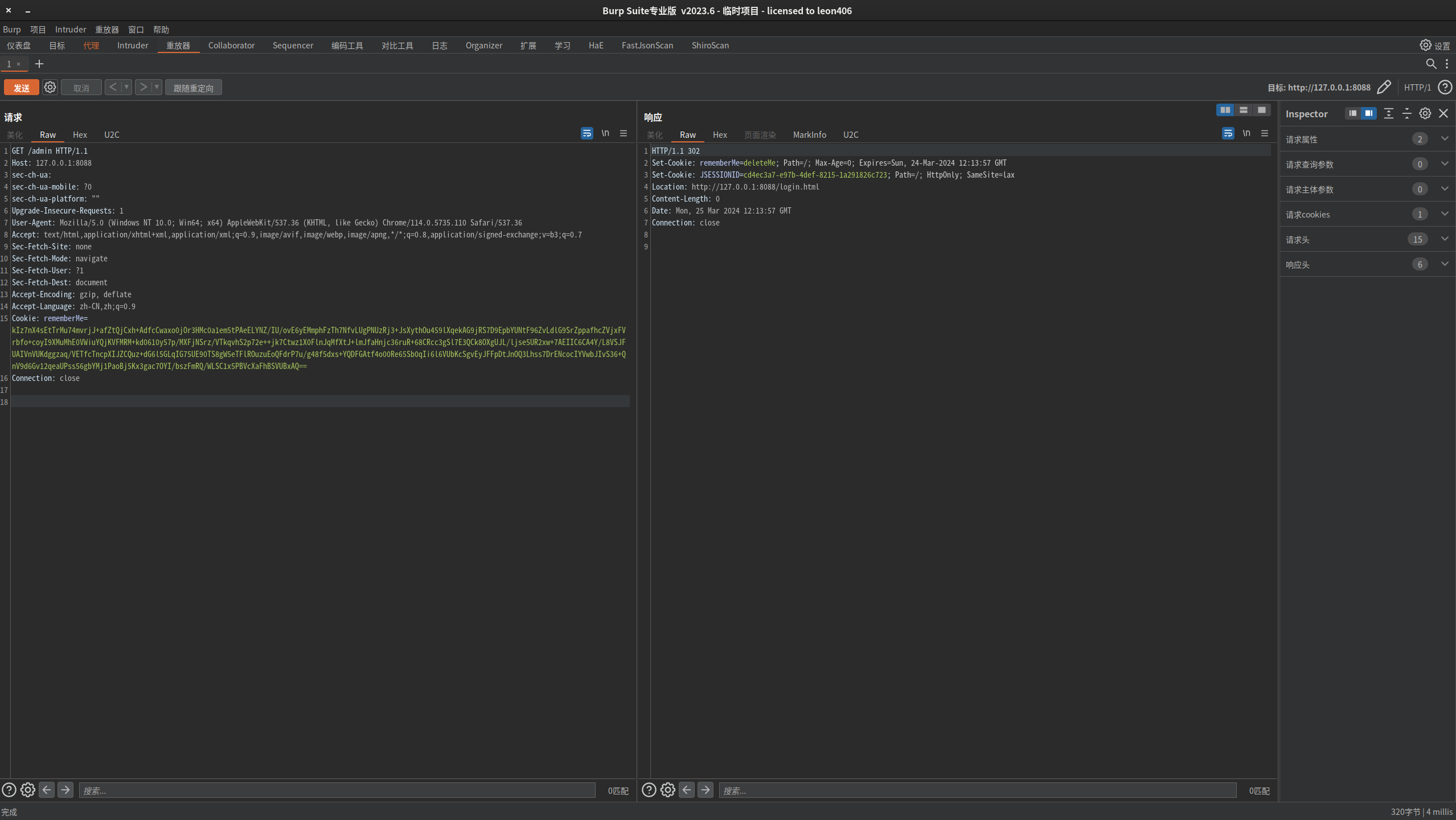Image resolution: width=1456 pixels, height=820 pixels.
Task: Go to next request history arrow
Action: (143, 87)
